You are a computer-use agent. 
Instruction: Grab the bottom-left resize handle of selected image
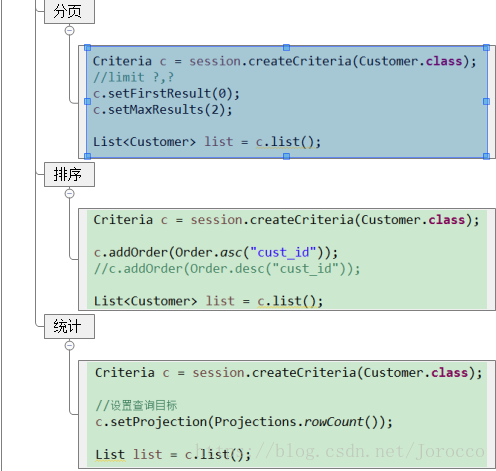pos(88,156)
